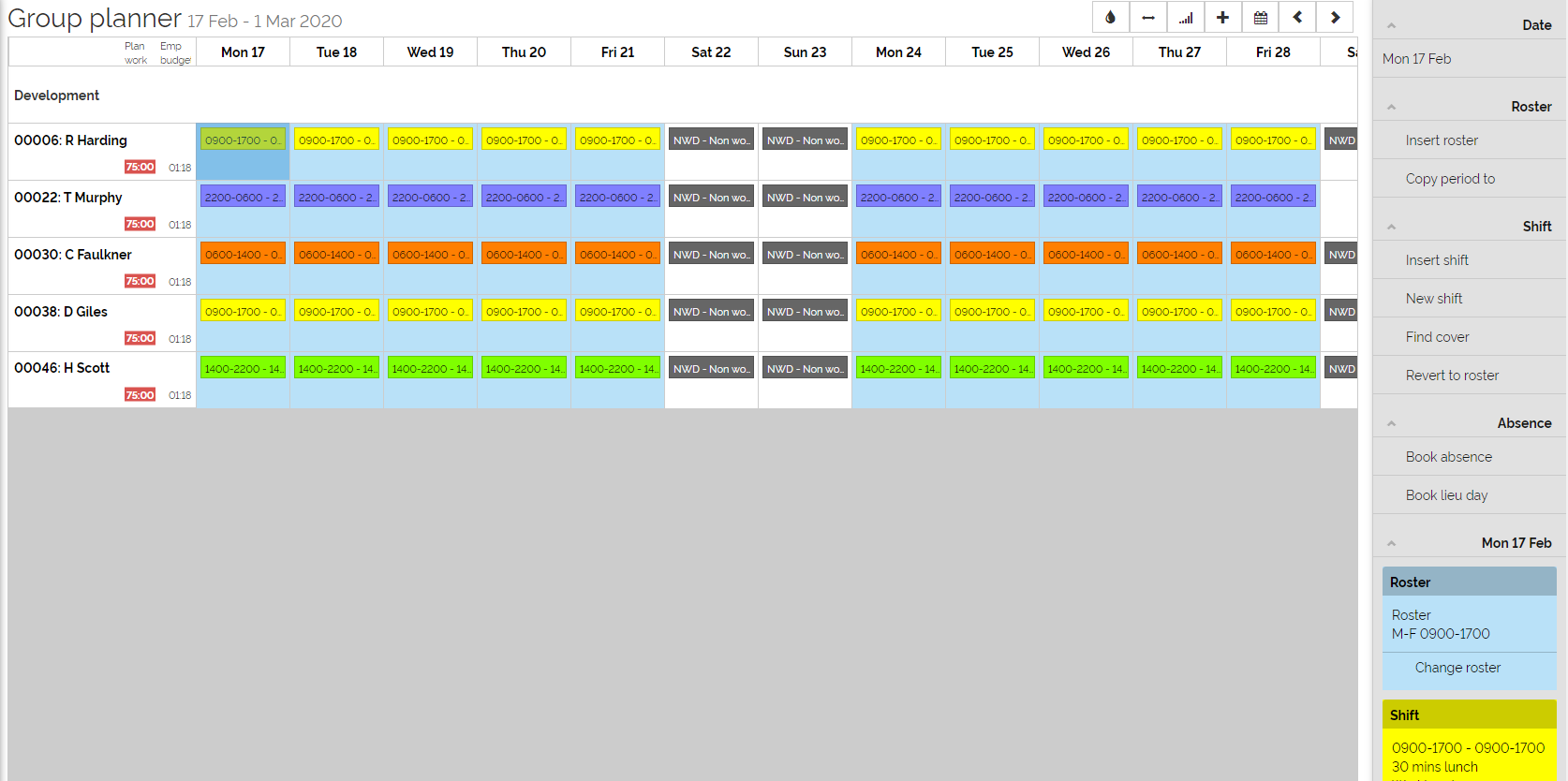Viewport: 1568px width, 781px height.
Task: Click the Plan work column label
Action: [136, 53]
